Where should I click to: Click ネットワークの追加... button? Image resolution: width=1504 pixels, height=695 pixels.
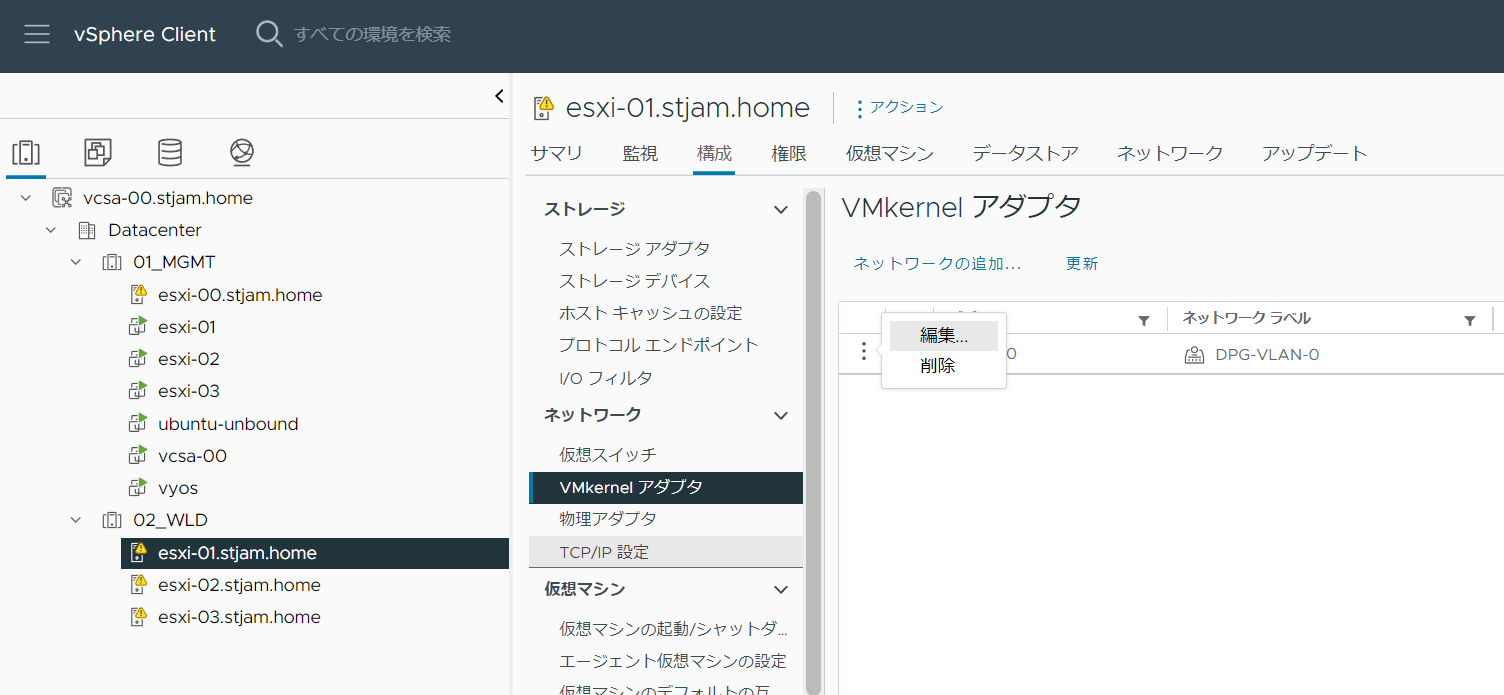pyautogui.click(x=937, y=263)
